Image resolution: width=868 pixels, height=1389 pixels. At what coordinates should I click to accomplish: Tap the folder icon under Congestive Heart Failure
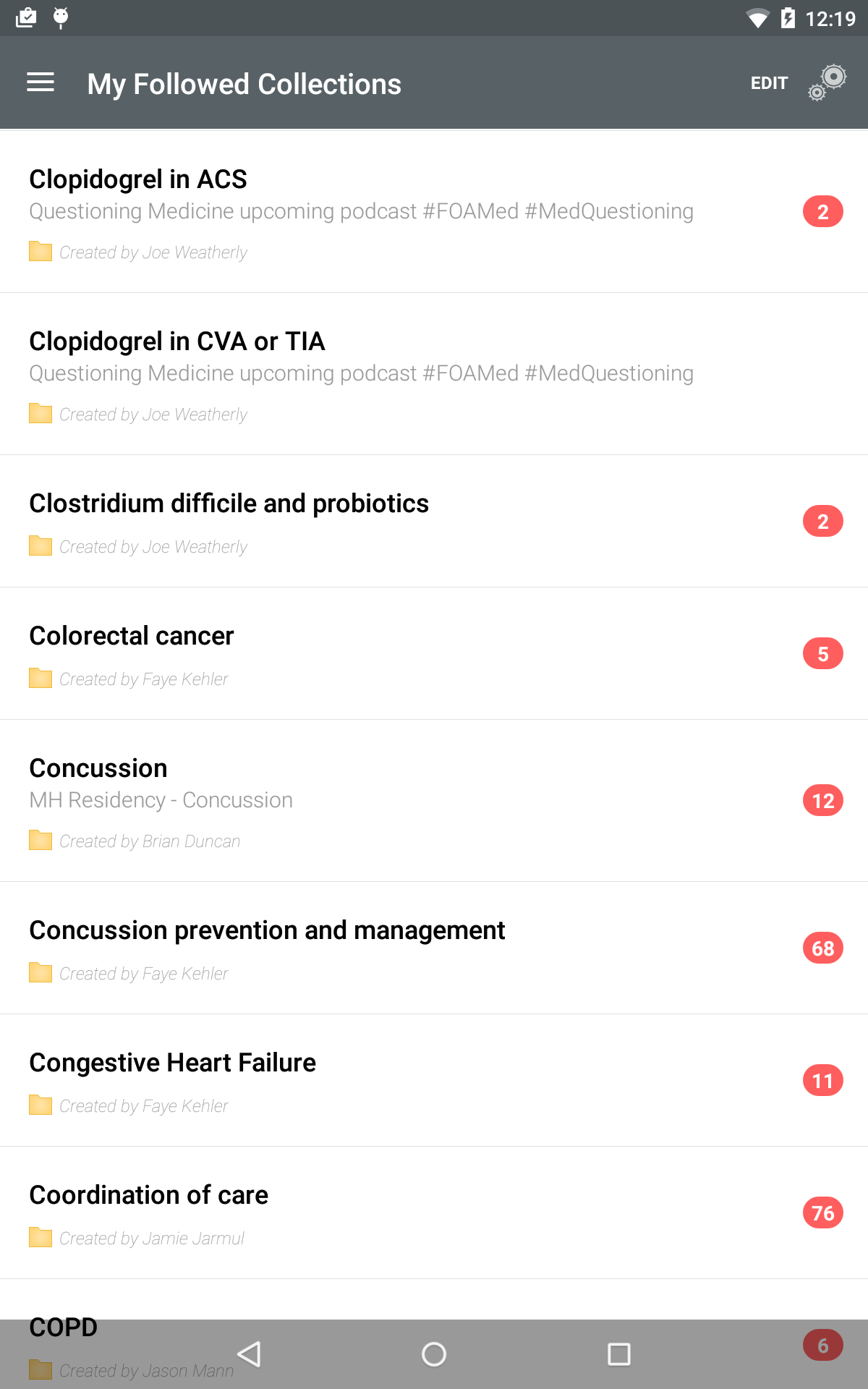(x=41, y=1105)
